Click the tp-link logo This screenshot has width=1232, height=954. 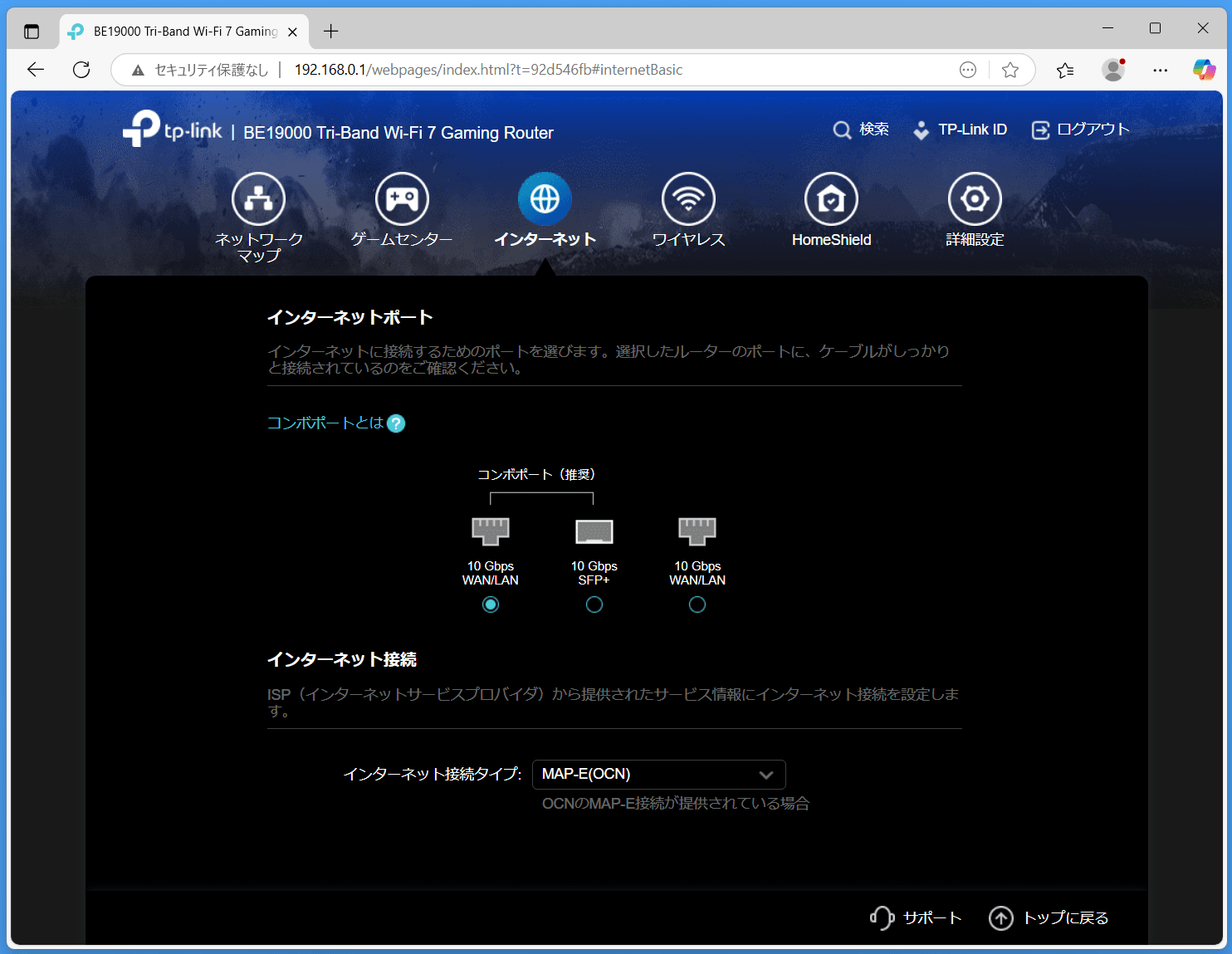(x=173, y=129)
